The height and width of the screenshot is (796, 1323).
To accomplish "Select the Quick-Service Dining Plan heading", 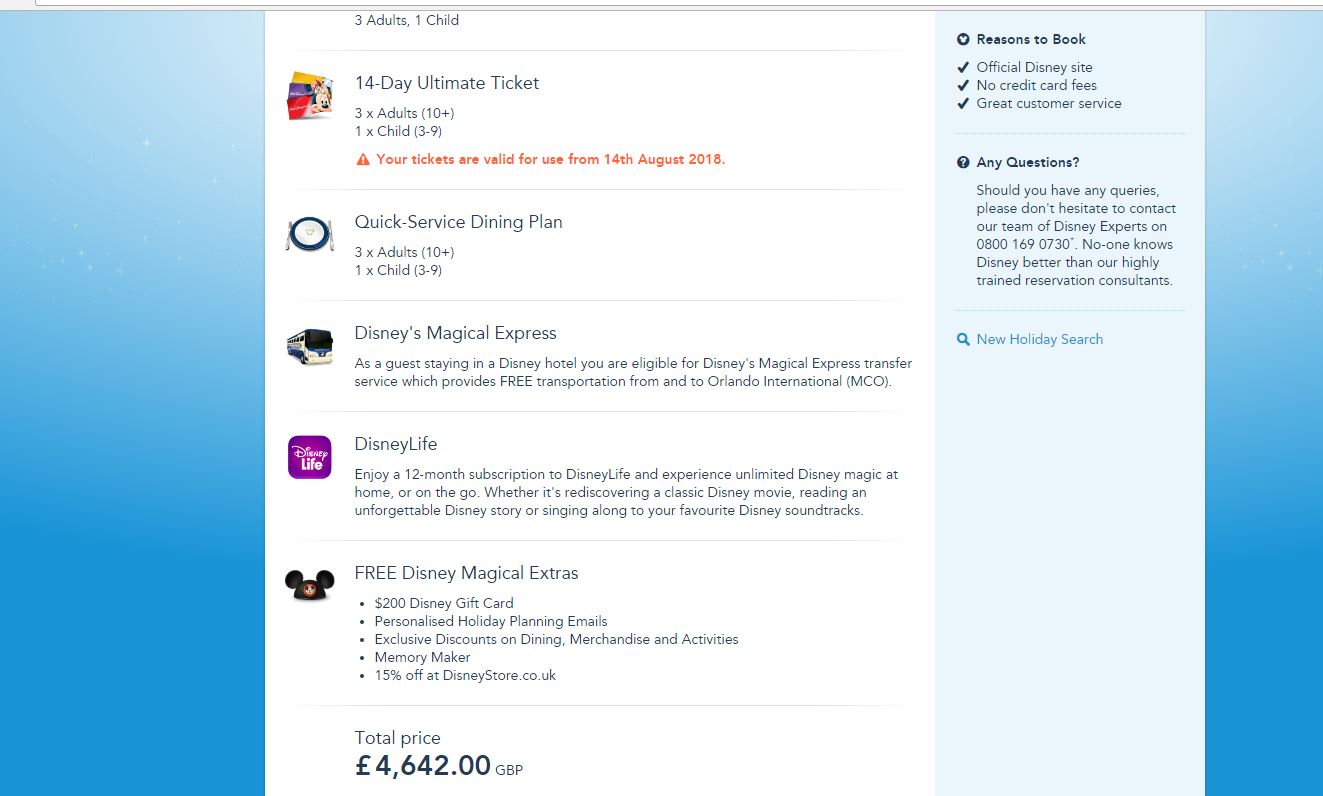I will [458, 222].
